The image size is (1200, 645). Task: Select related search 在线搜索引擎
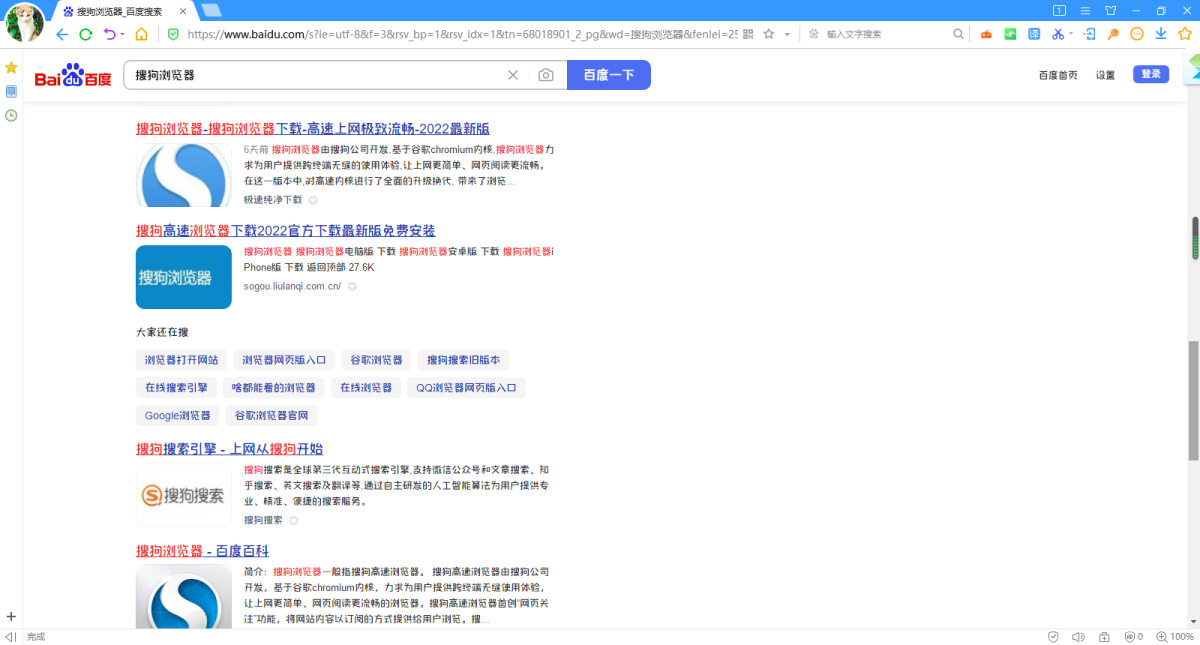[176, 388]
